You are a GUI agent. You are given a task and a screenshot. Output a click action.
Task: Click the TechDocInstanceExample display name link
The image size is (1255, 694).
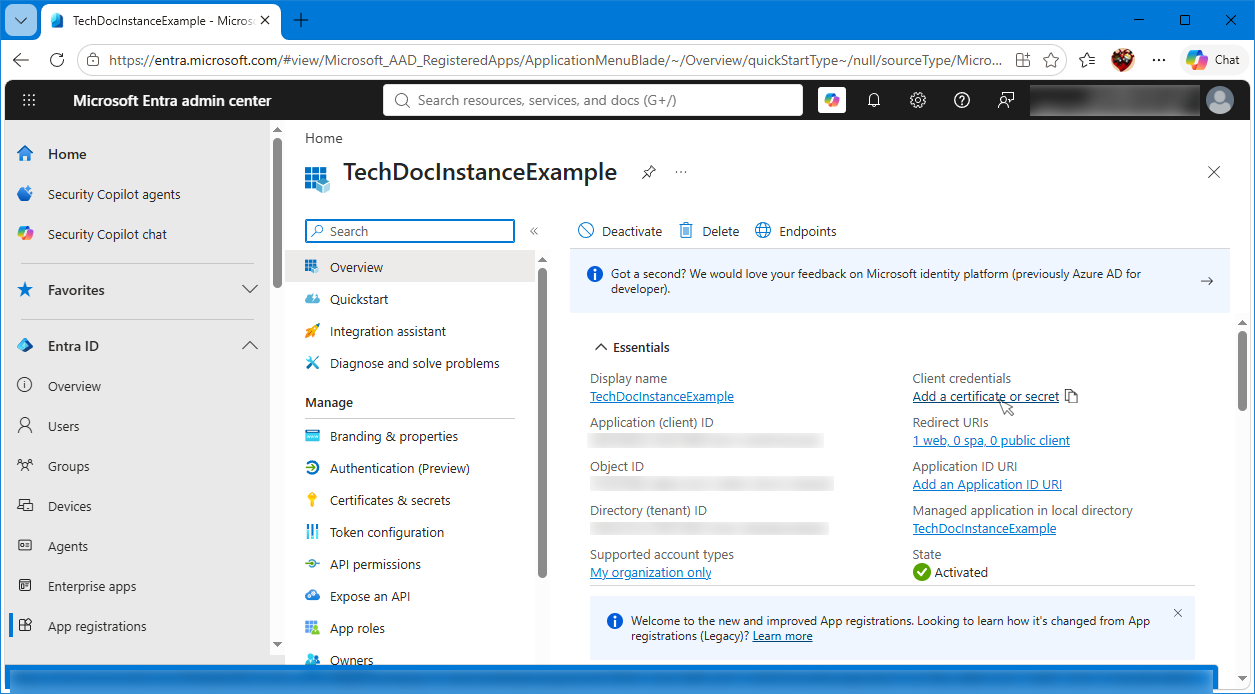[x=662, y=397]
